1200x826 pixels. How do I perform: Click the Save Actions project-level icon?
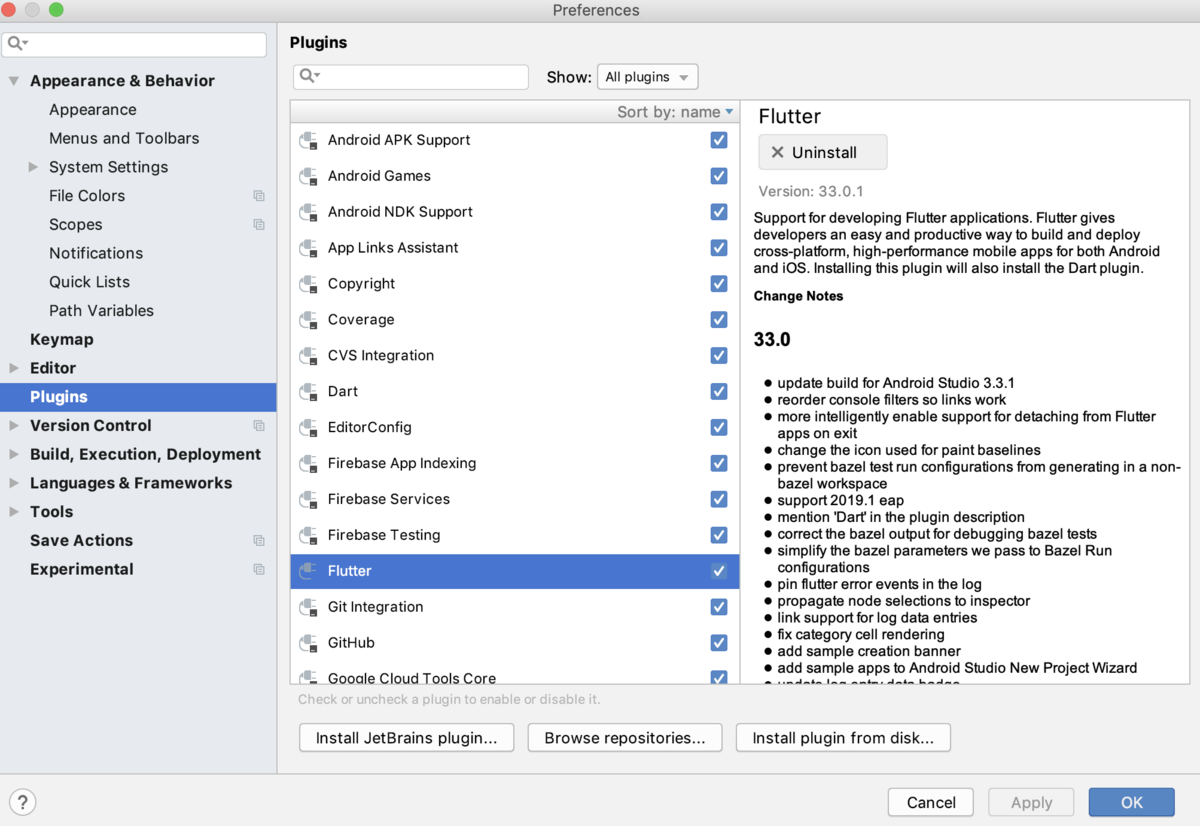259,541
